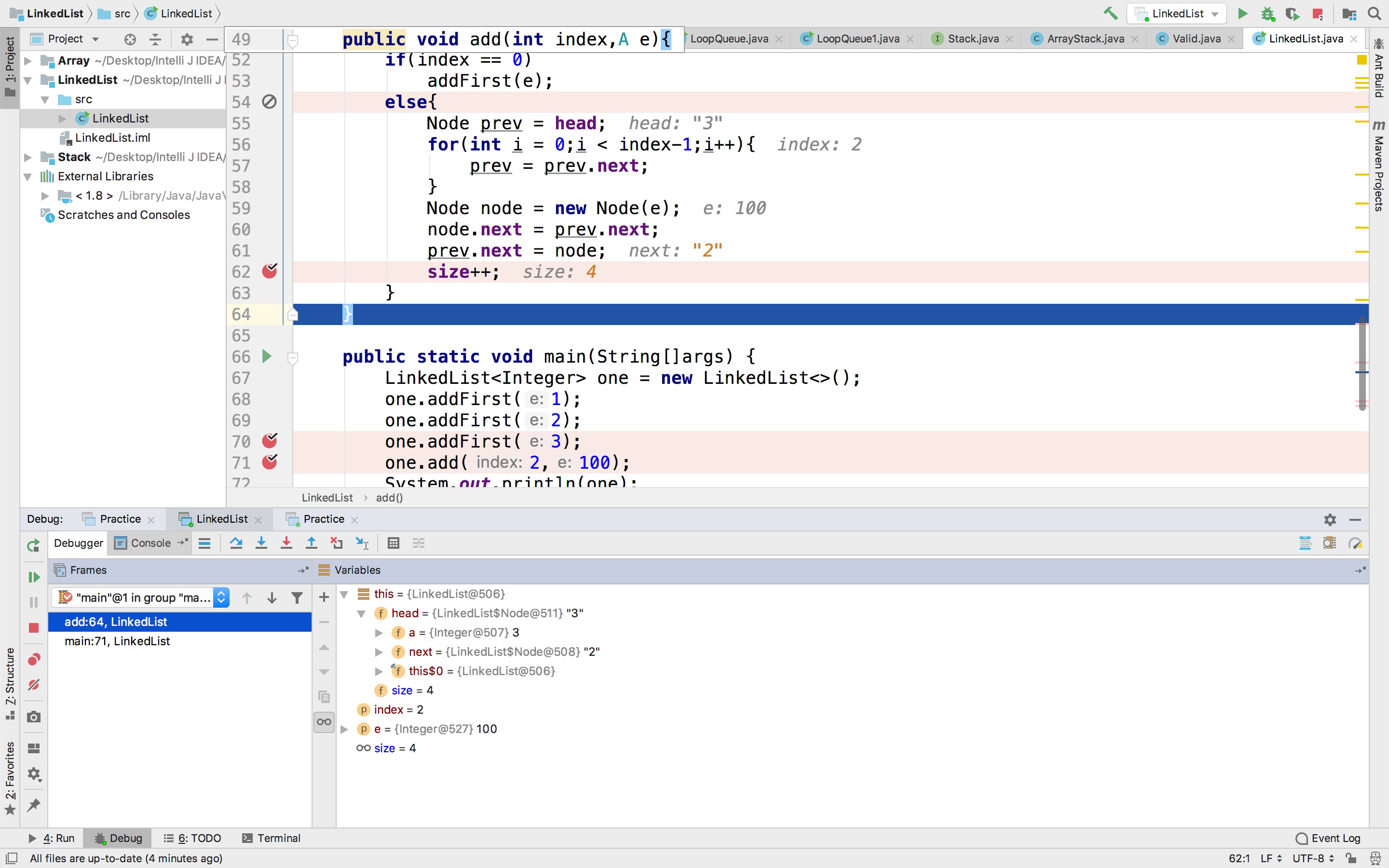
Task: Click the Step Out debug icon
Action: 311,543
